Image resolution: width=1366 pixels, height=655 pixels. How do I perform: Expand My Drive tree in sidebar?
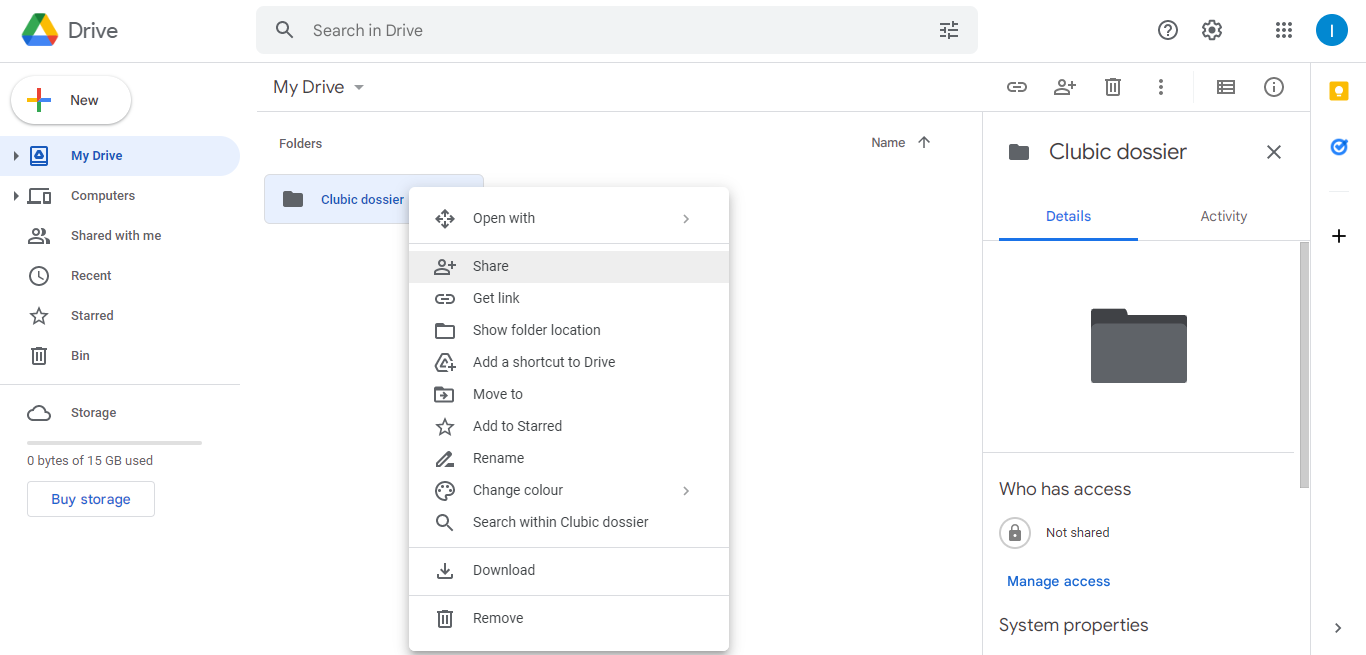pyautogui.click(x=16, y=156)
